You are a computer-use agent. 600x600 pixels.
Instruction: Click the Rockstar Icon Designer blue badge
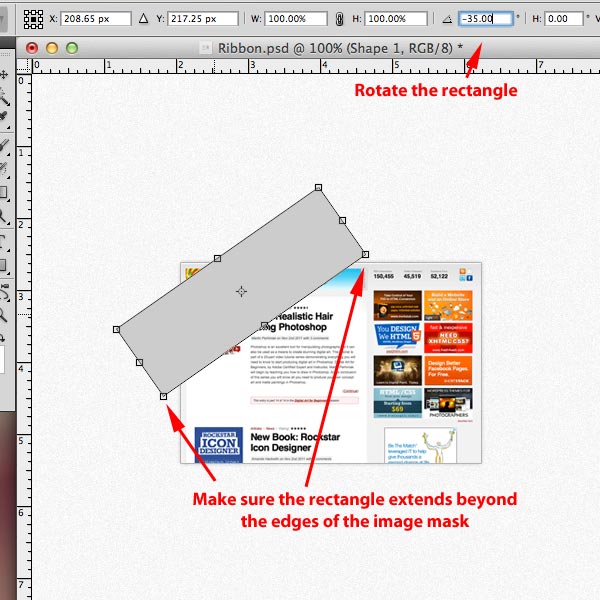(219, 445)
